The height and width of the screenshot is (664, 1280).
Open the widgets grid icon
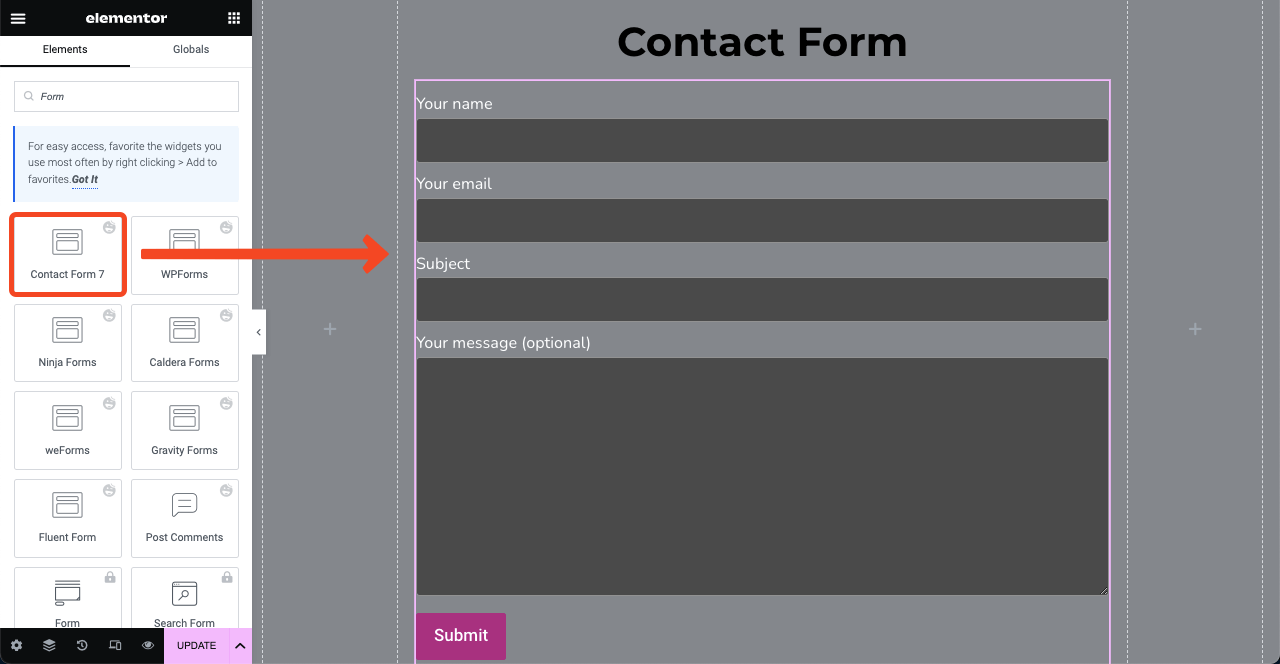(x=234, y=18)
